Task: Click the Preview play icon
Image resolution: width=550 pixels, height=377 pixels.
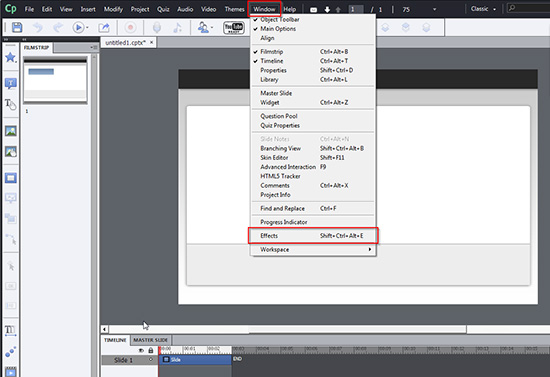Action: click(x=78, y=27)
